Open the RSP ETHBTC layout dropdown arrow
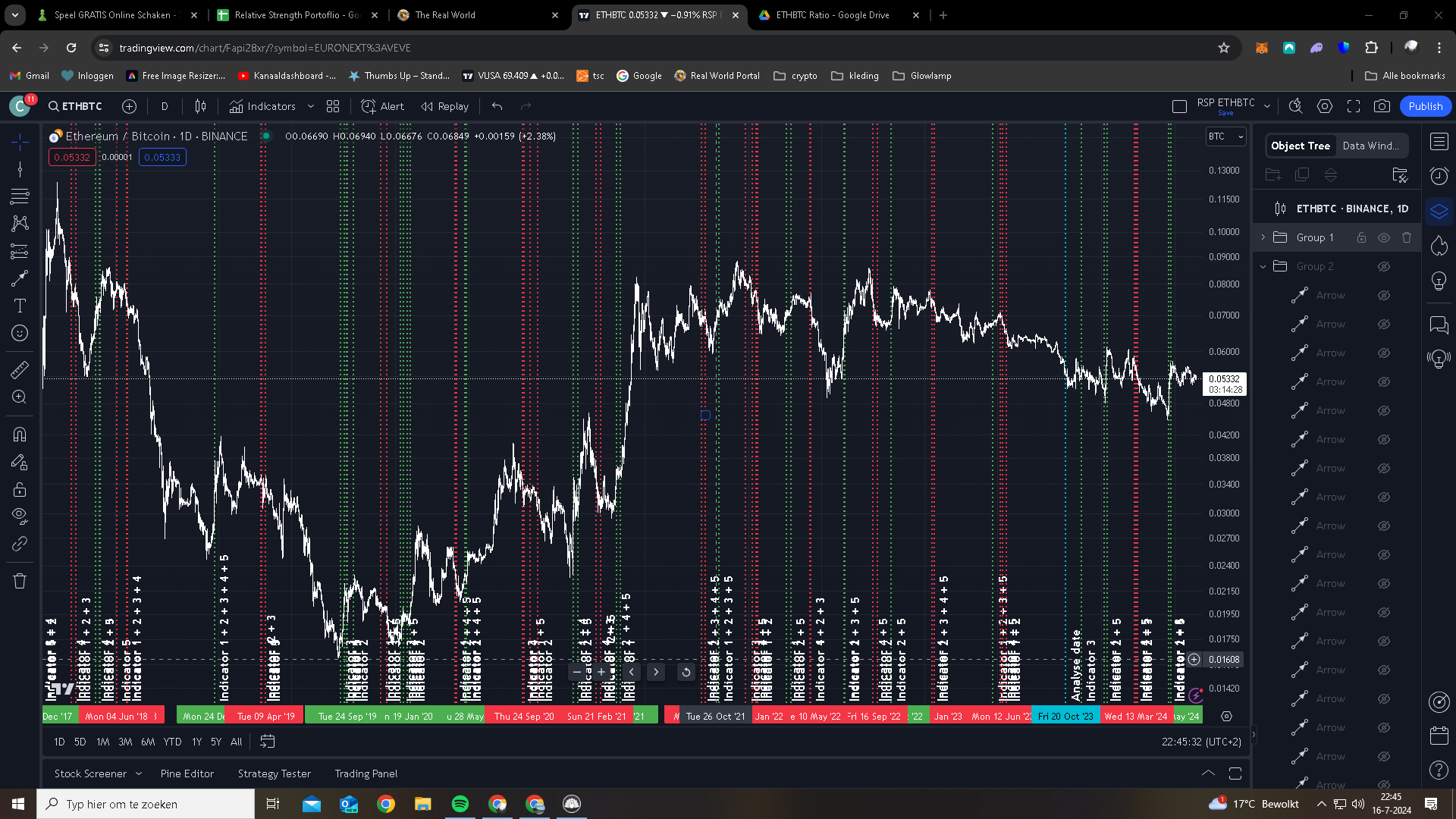Image resolution: width=1456 pixels, height=819 pixels. 1267,106
